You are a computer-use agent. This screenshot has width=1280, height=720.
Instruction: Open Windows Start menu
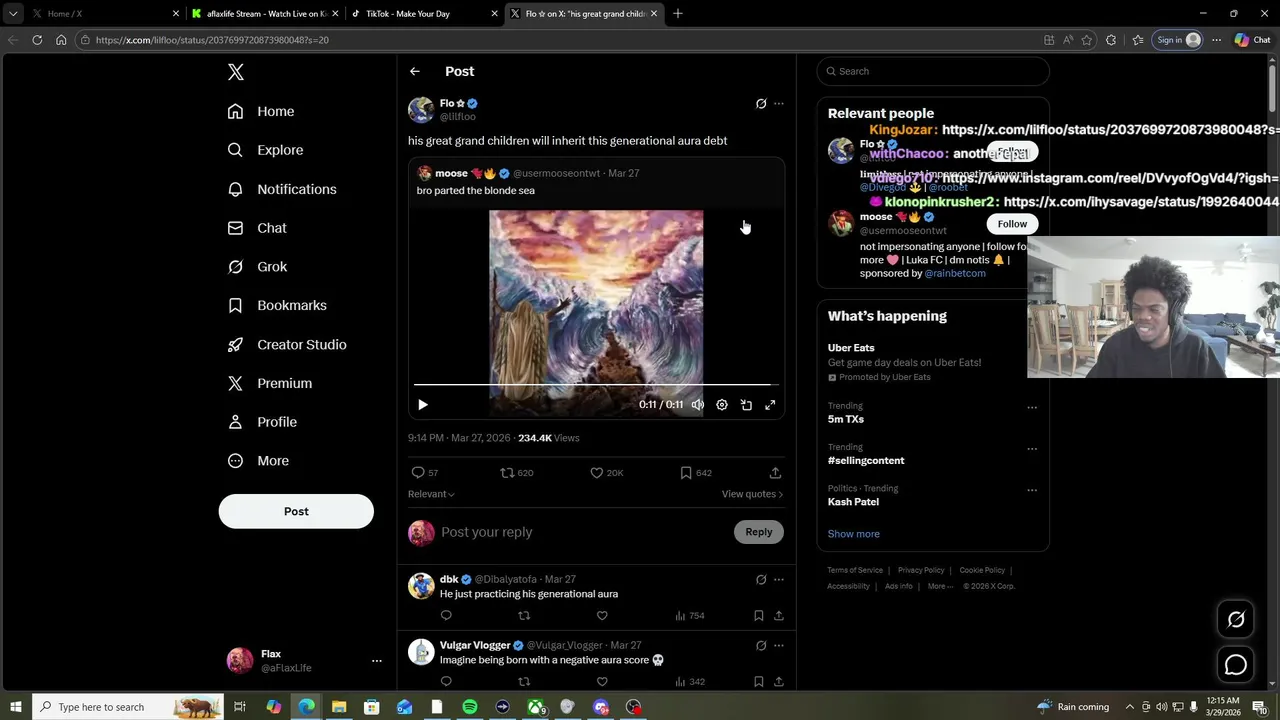[15, 707]
